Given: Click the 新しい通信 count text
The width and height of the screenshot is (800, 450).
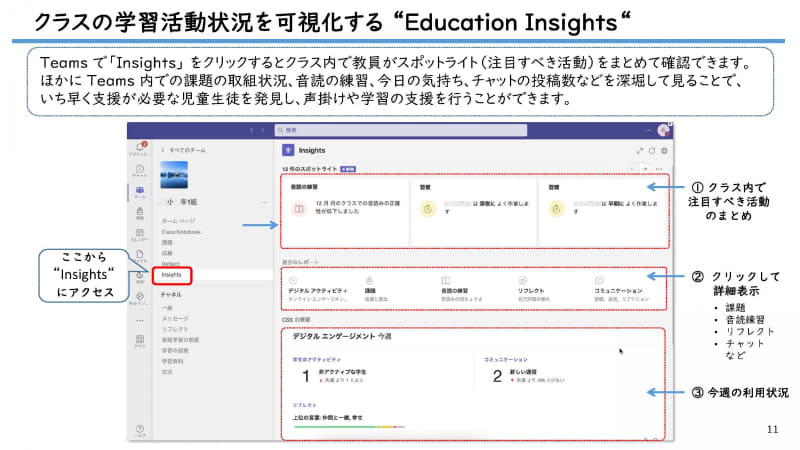Looking at the screenshot, I should [x=523, y=372].
